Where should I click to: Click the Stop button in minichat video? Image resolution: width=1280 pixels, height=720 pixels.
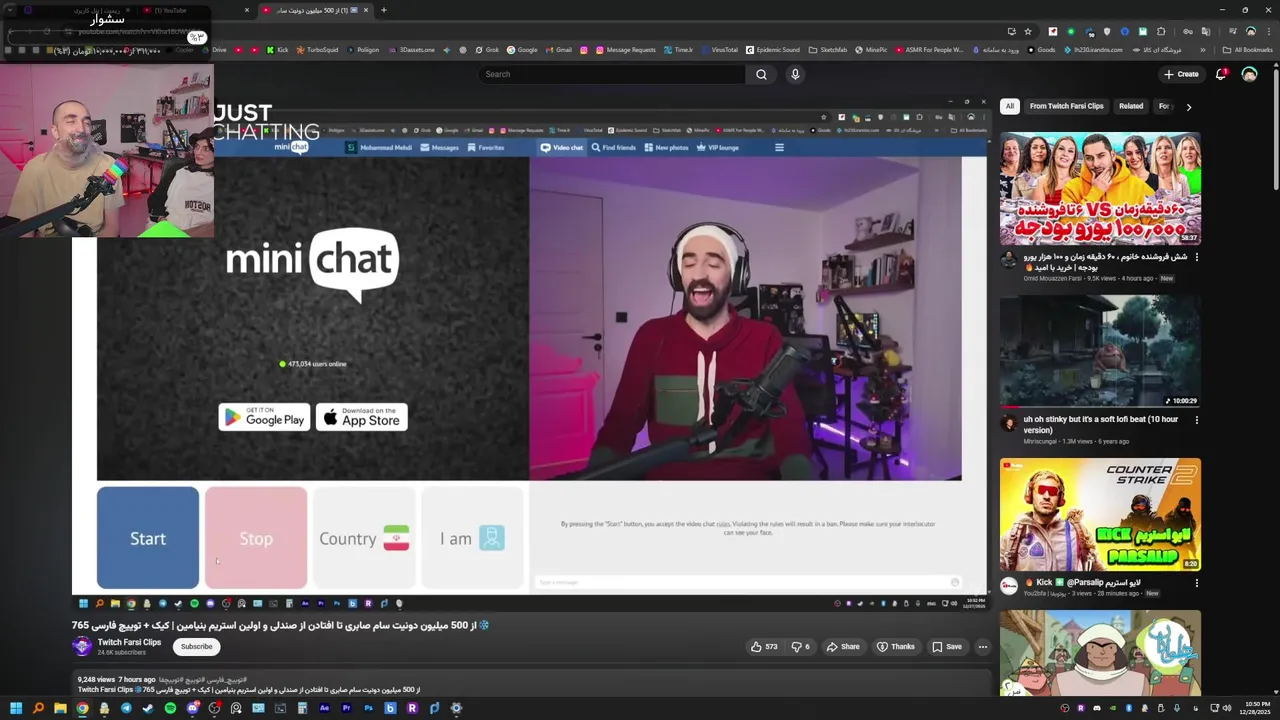[256, 538]
